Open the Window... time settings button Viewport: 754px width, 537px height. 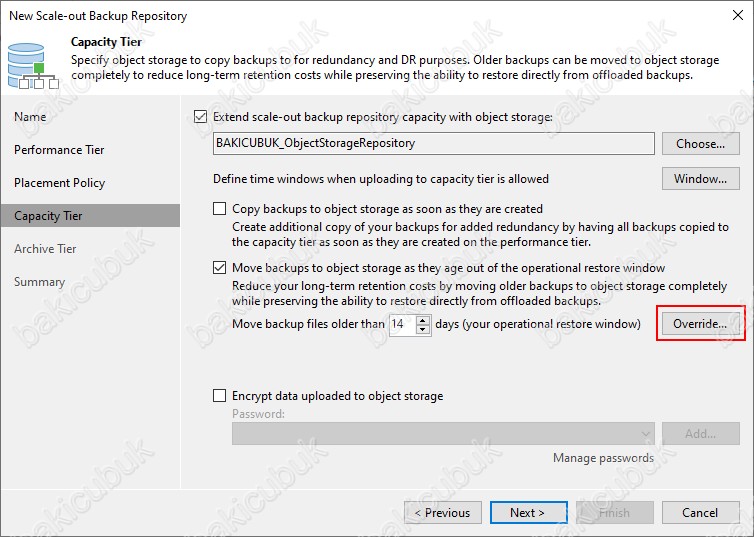pos(701,179)
